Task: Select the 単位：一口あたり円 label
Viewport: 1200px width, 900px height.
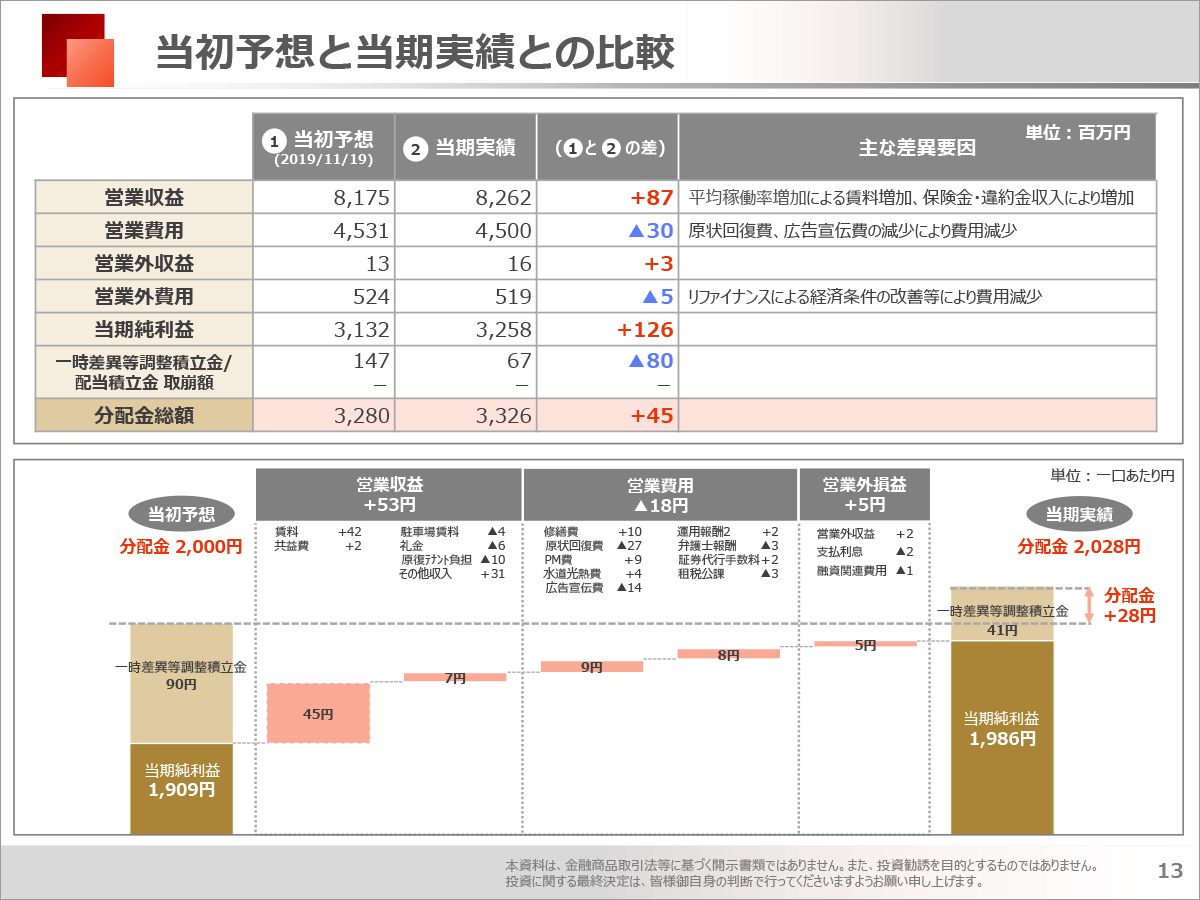Action: click(x=1112, y=476)
